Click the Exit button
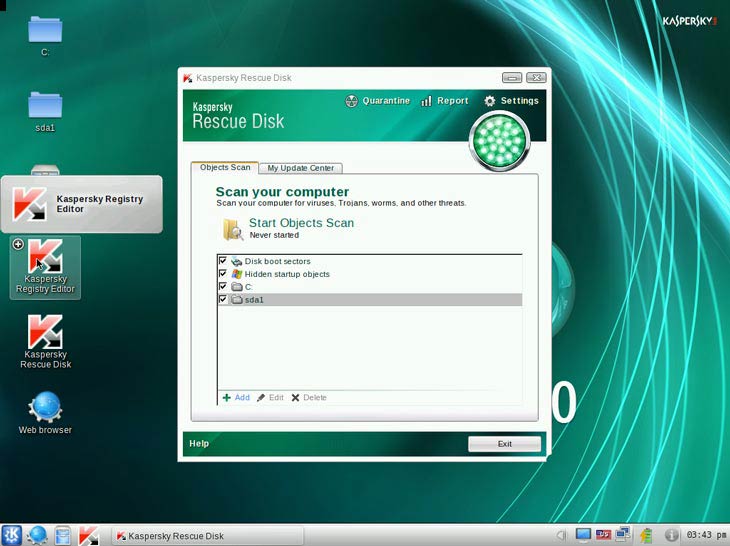730x546 pixels. (505, 444)
